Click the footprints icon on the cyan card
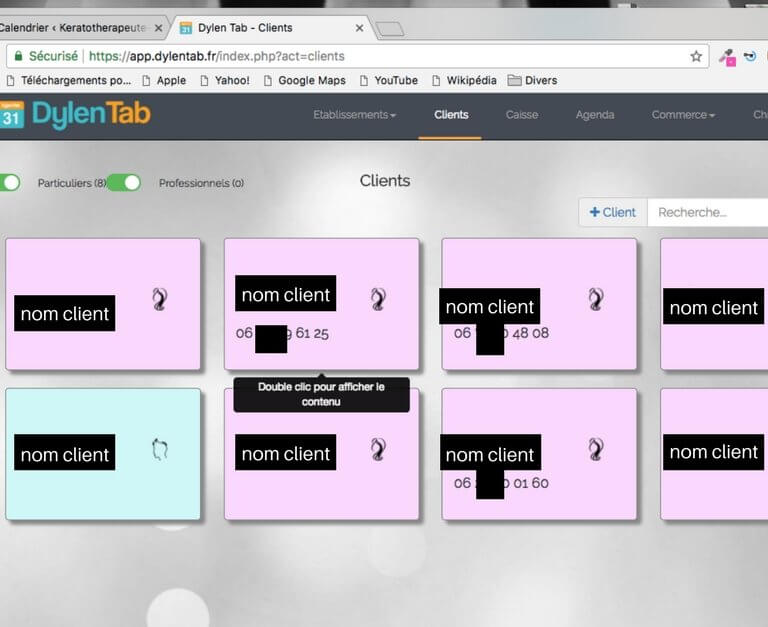 [x=160, y=450]
